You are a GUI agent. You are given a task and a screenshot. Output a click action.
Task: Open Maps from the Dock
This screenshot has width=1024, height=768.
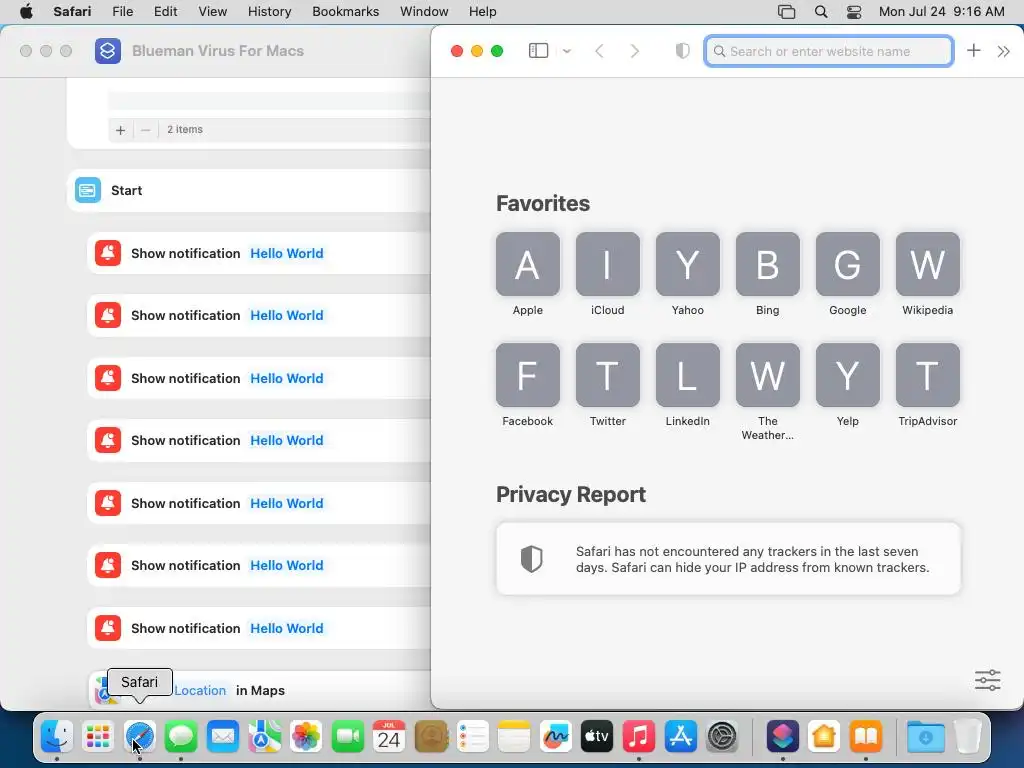coord(264,737)
